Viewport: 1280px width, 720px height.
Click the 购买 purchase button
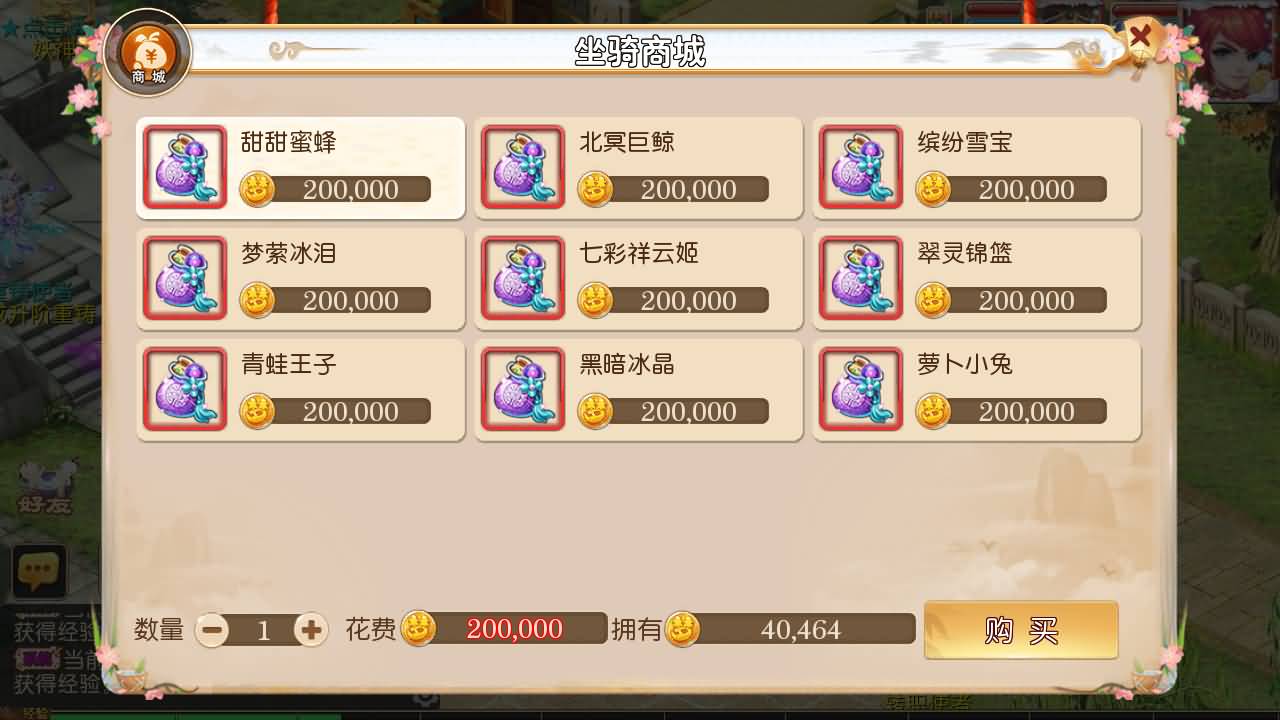tap(1021, 630)
